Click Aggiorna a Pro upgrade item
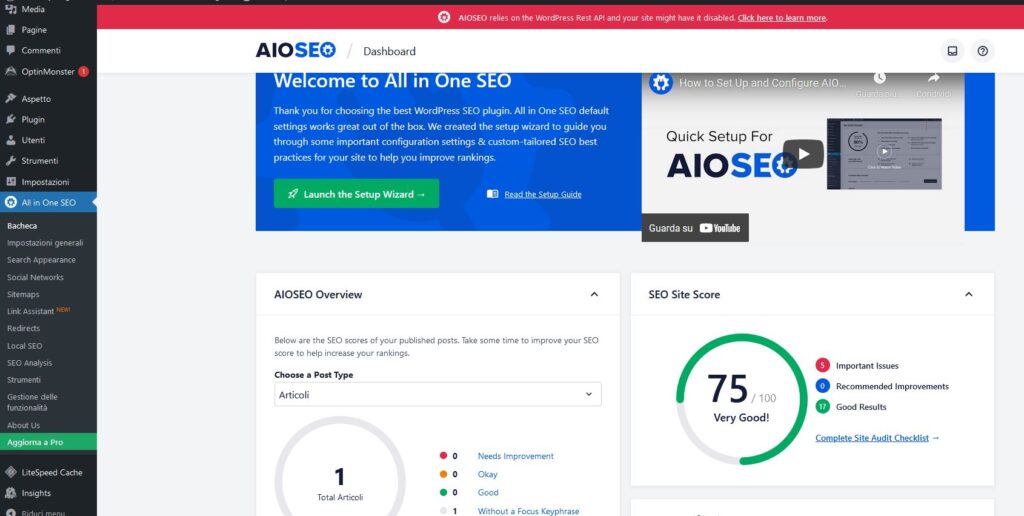1024x516 pixels. coord(48,442)
